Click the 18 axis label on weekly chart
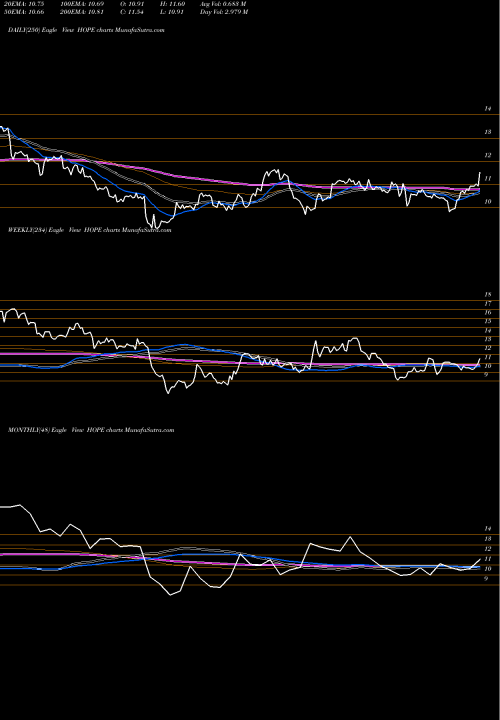This screenshot has height=720, width=500. click(x=488, y=295)
